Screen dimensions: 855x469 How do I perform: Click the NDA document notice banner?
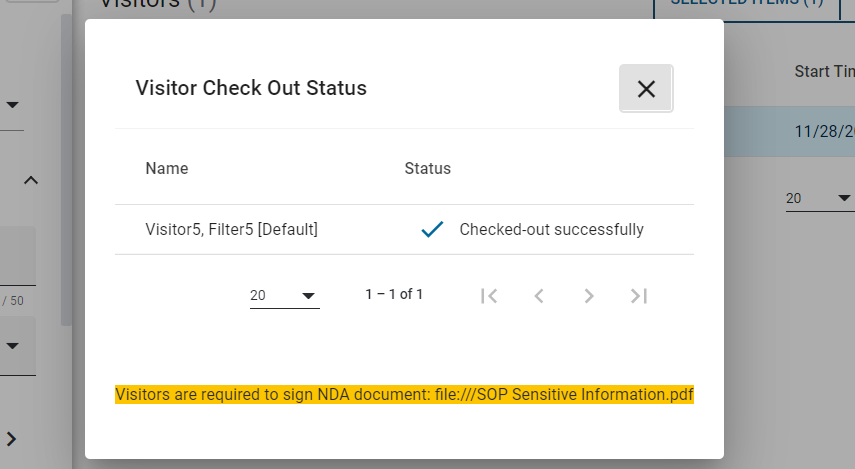[404, 394]
